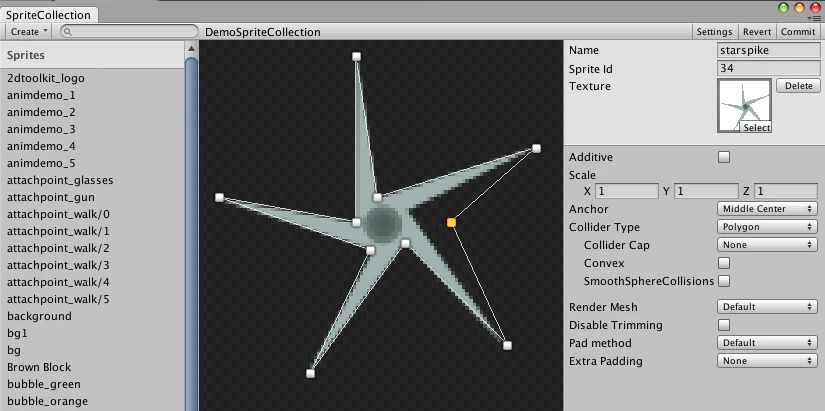825x411 pixels.
Task: Open the Pad method dropdown
Action: (x=767, y=343)
